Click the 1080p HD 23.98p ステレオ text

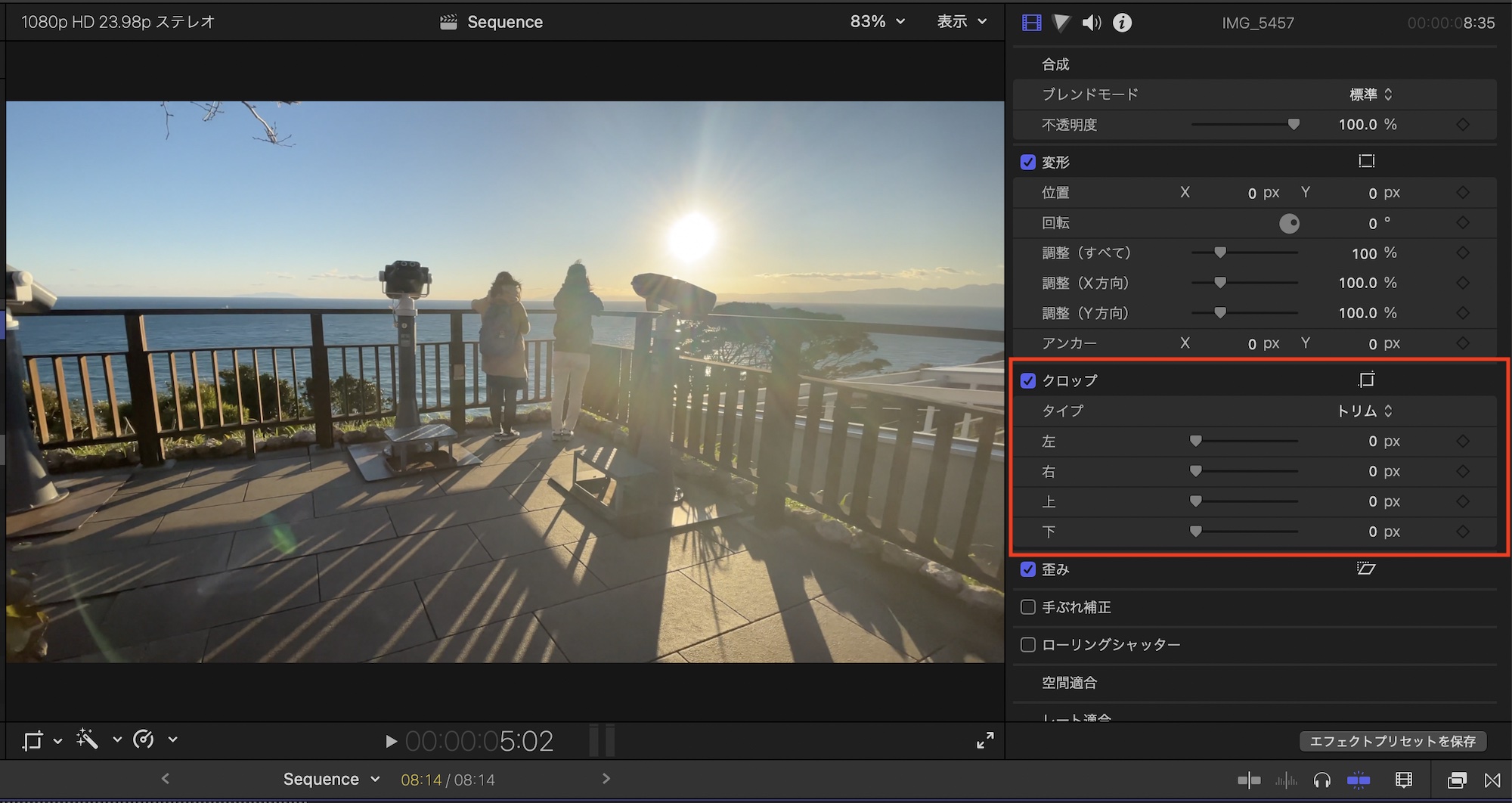118,22
